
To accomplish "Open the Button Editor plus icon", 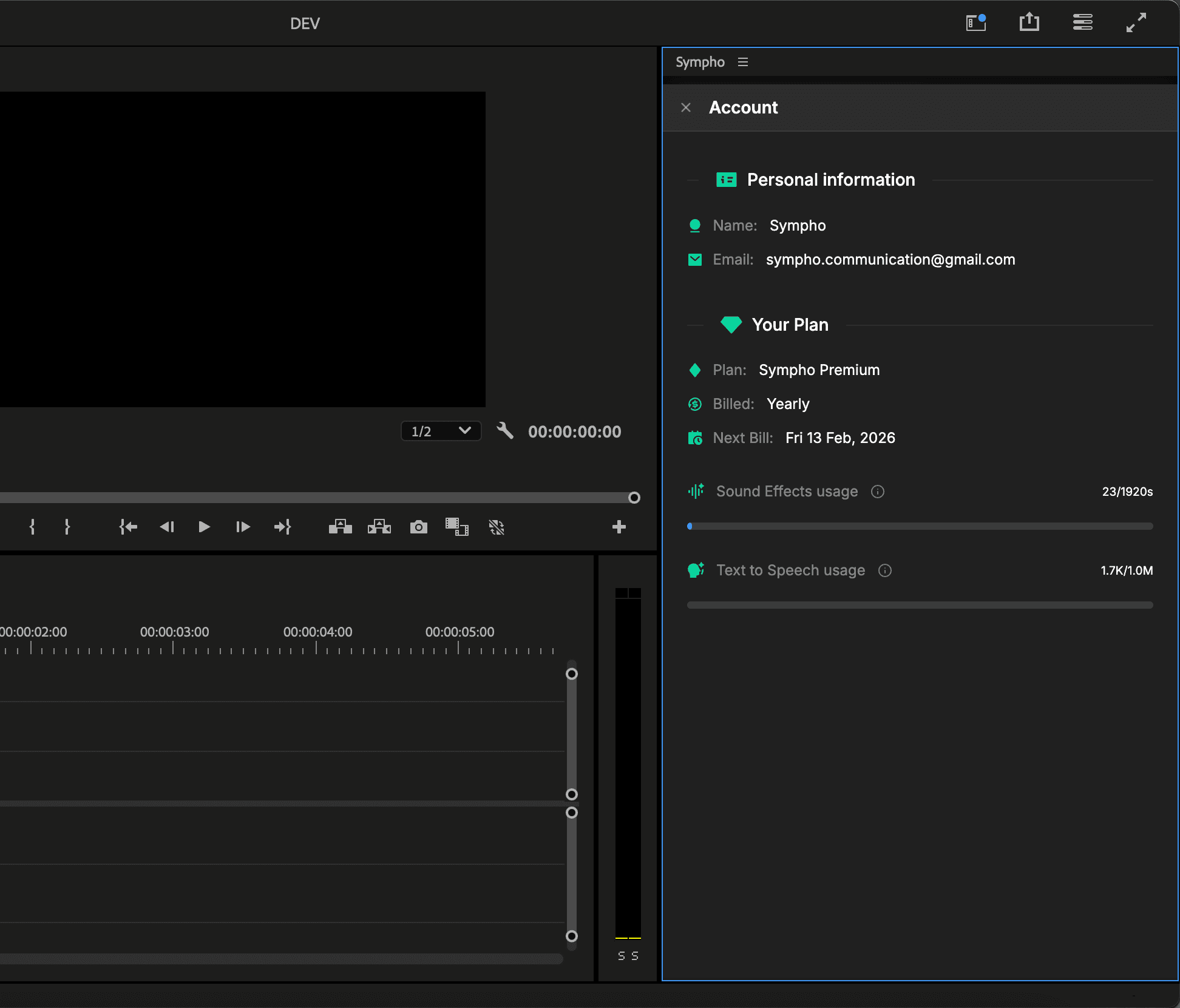I will coord(619,527).
